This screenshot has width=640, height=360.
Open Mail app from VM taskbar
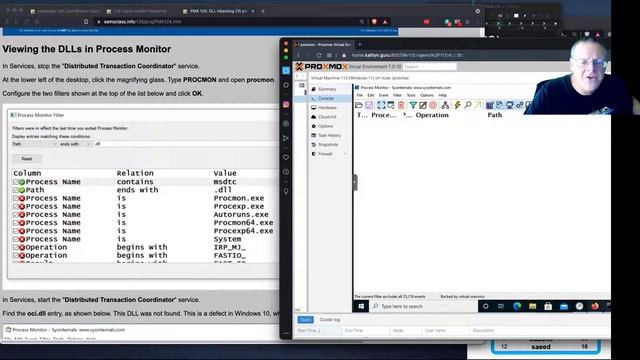(x=564, y=306)
